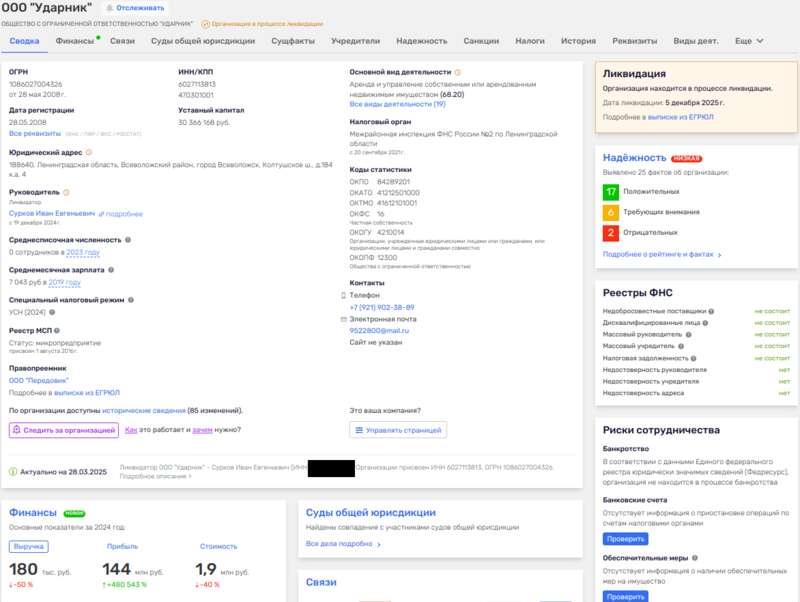The image size is (800, 602).
Task: Open the Виды деят. tab
Action: pyautogui.click(x=696, y=41)
